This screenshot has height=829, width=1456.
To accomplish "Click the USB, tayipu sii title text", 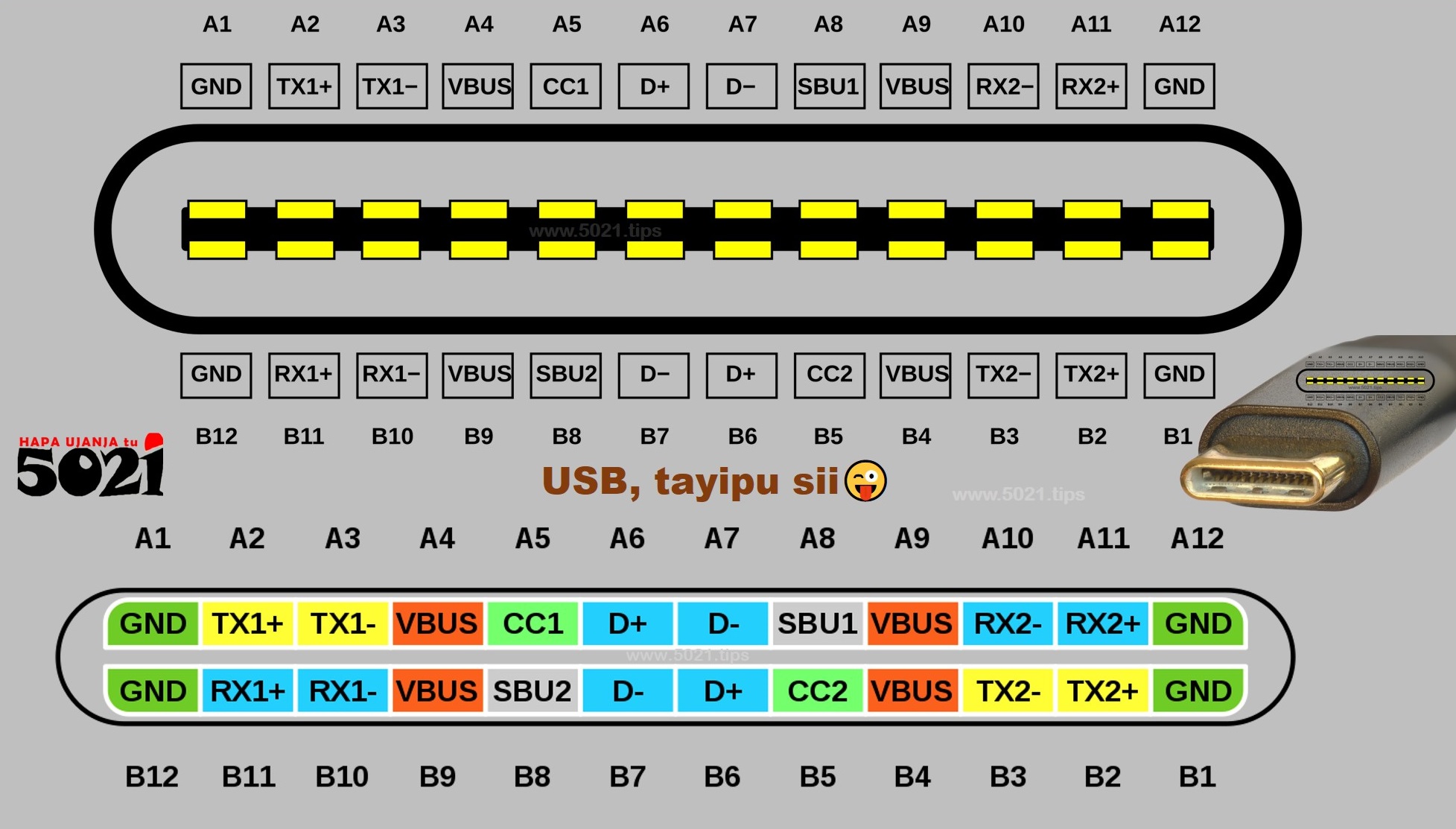I will [690, 481].
